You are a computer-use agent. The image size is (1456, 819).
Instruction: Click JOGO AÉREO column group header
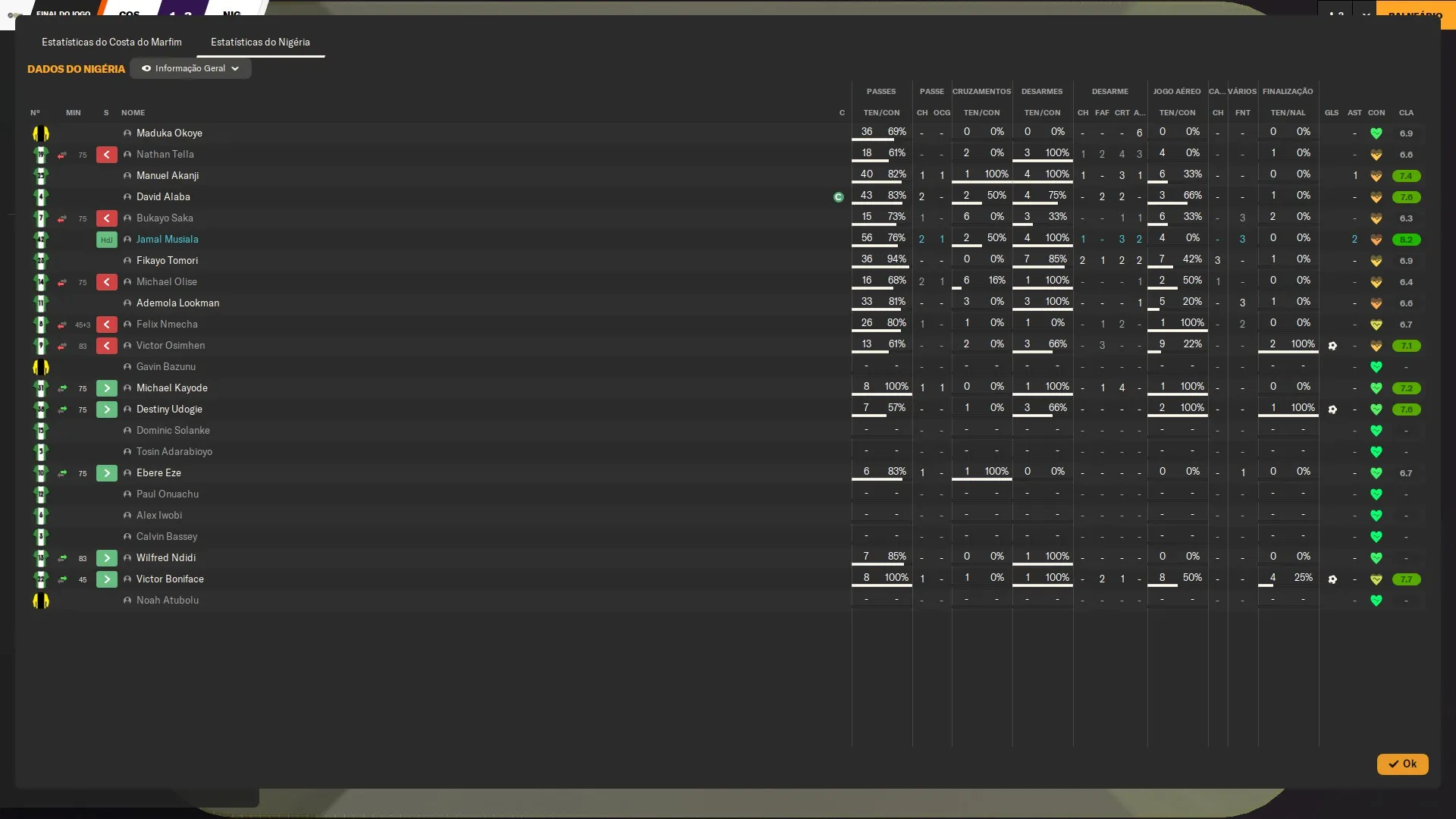[1177, 91]
